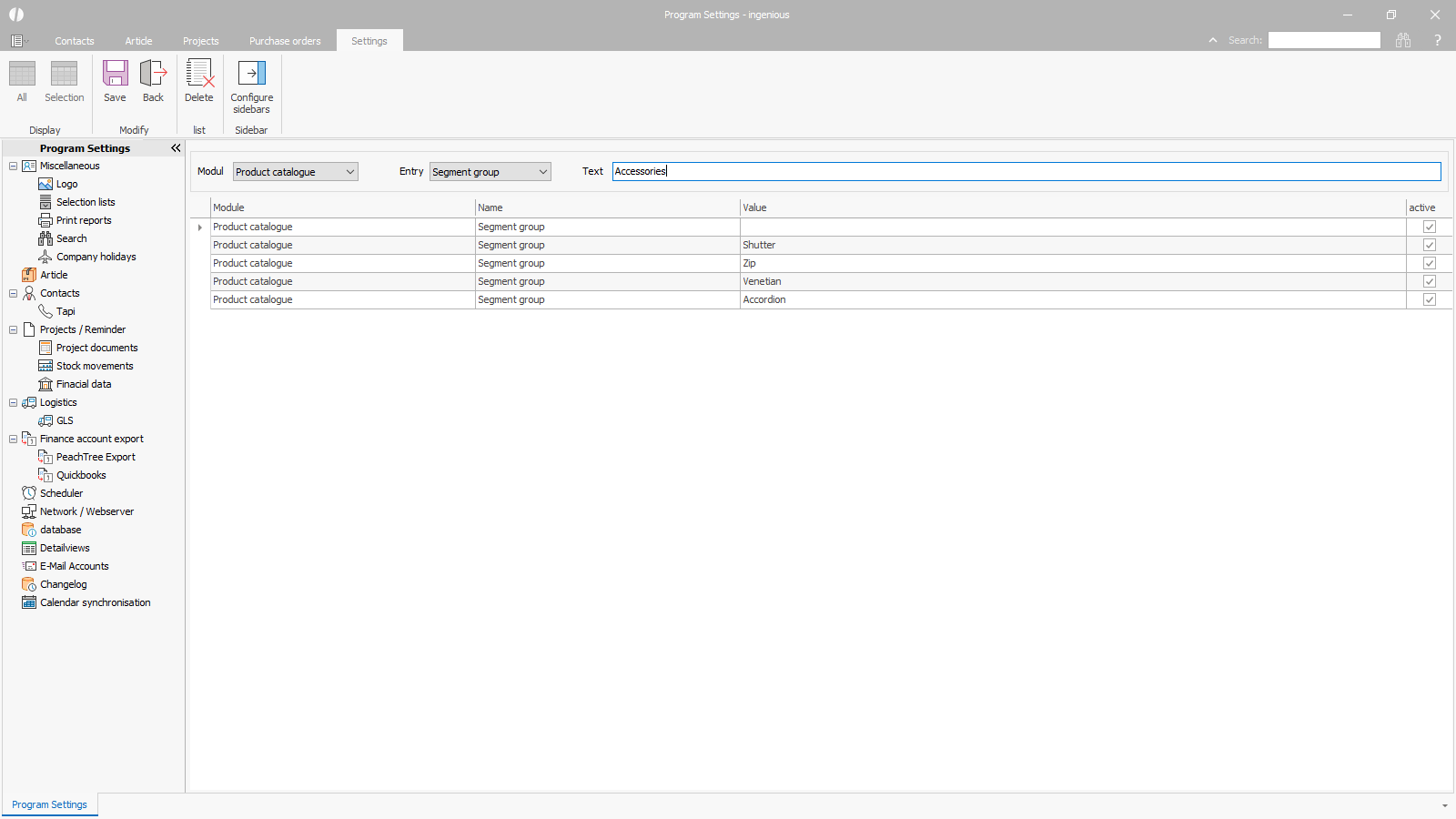Open the Entry dropdown Segment group
Image resolution: width=1456 pixels, height=819 pixels.
pyautogui.click(x=490, y=172)
